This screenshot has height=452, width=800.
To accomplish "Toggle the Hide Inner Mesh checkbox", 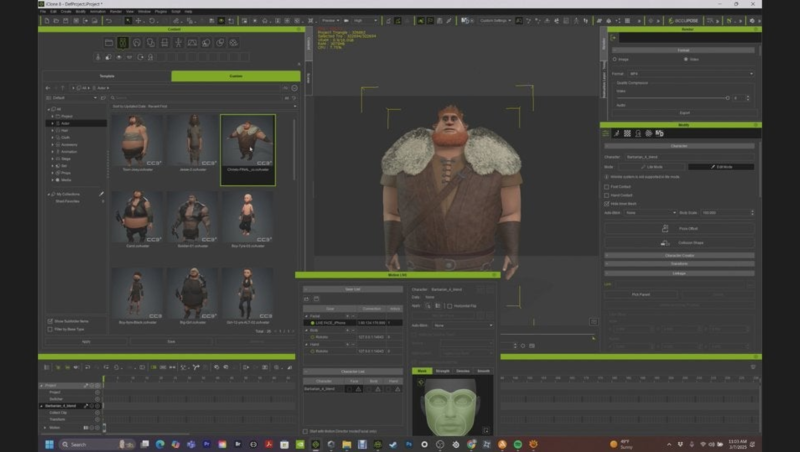I will tap(607, 203).
